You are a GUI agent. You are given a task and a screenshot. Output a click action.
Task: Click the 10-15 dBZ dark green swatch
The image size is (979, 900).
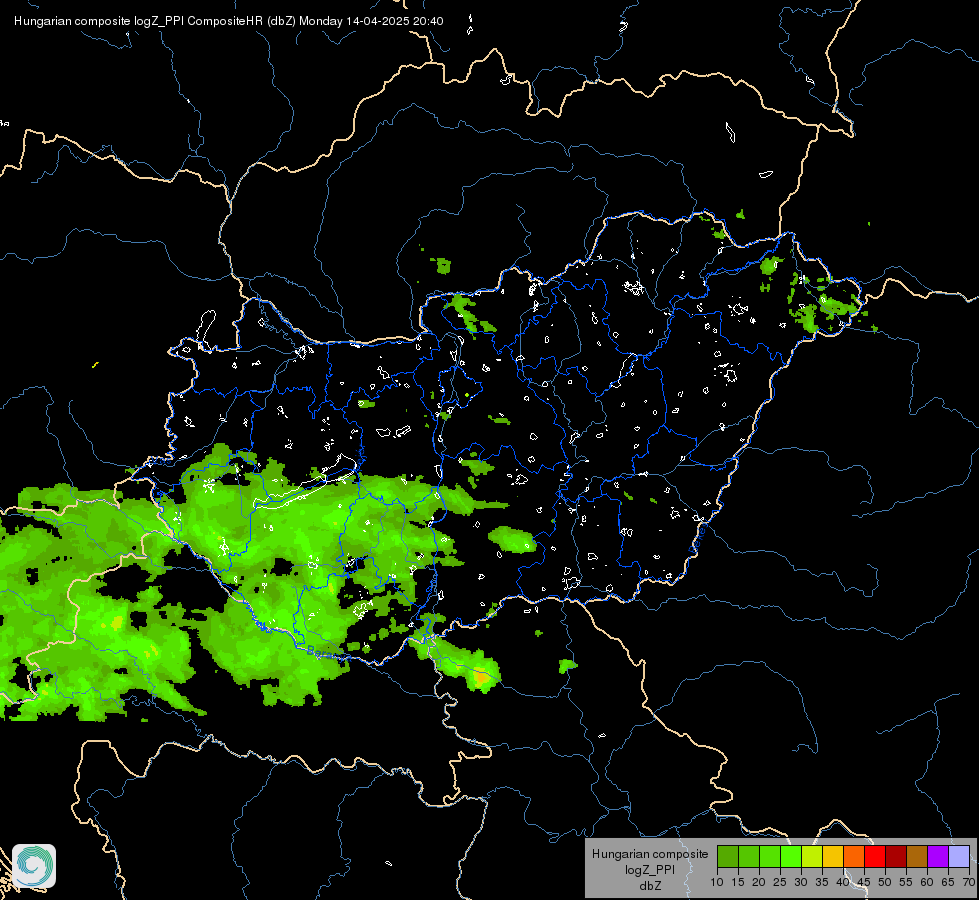pyautogui.click(x=728, y=856)
